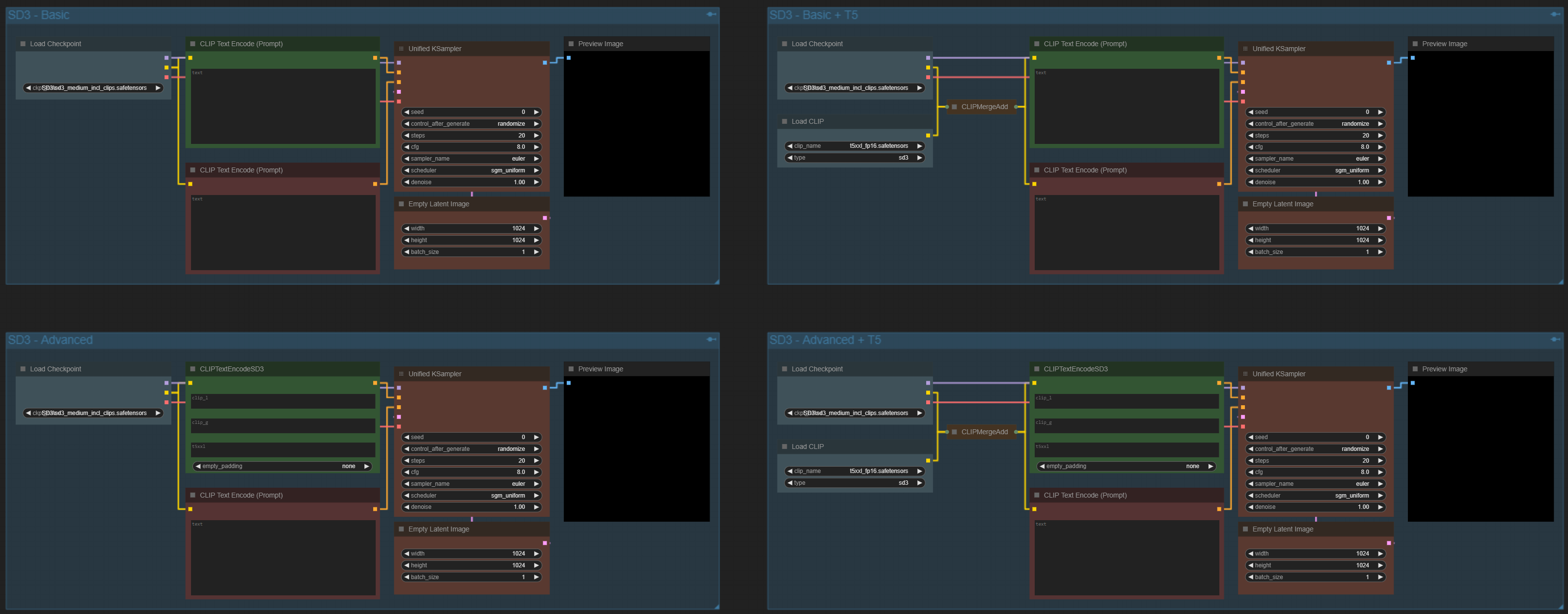1568x614 pixels.
Task: Open scheduler dropdown in SD3 - Advanced KSampler
Action: [472, 495]
